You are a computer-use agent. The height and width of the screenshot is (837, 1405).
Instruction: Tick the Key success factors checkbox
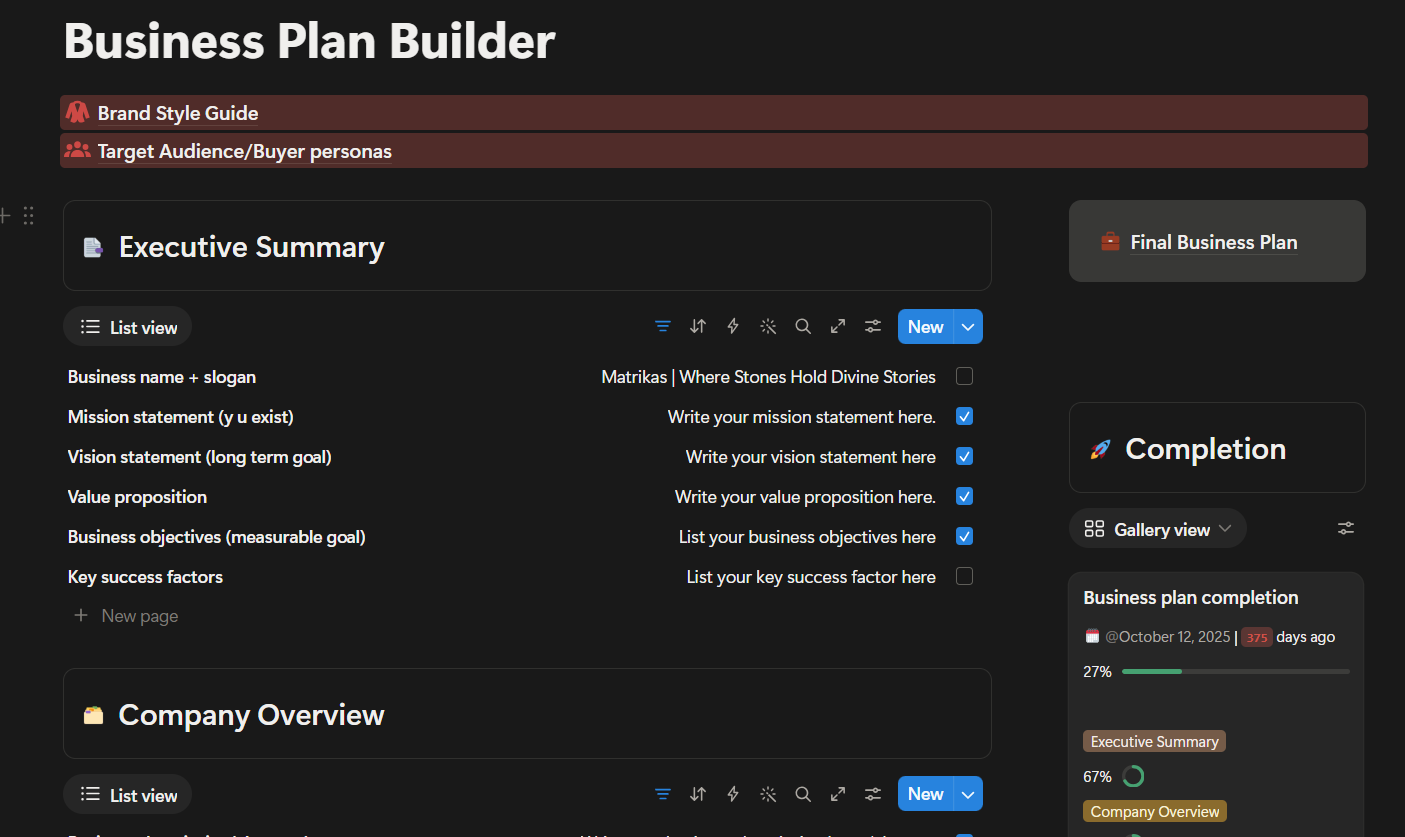pyautogui.click(x=964, y=576)
